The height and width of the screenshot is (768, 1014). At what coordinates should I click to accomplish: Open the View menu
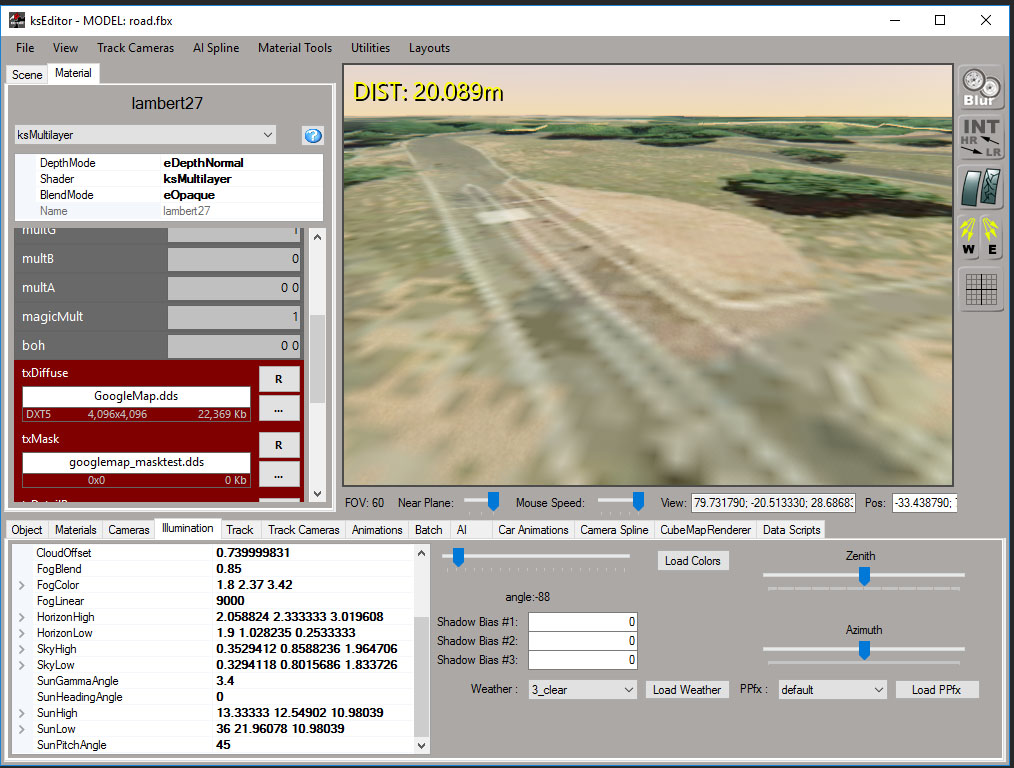pyautogui.click(x=65, y=48)
